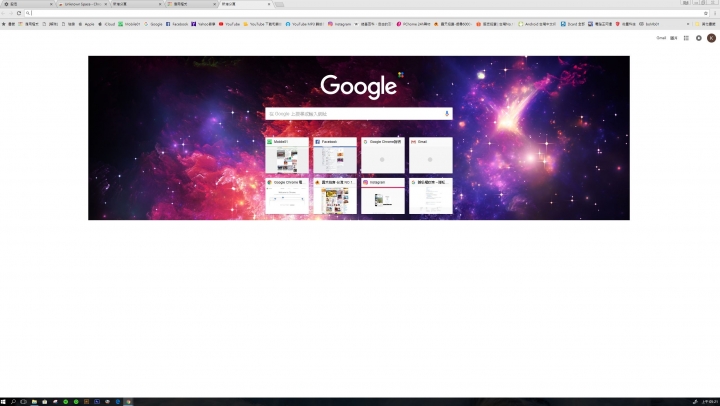
Task: Open the Facebook most-visited tile
Action: [x=335, y=155]
